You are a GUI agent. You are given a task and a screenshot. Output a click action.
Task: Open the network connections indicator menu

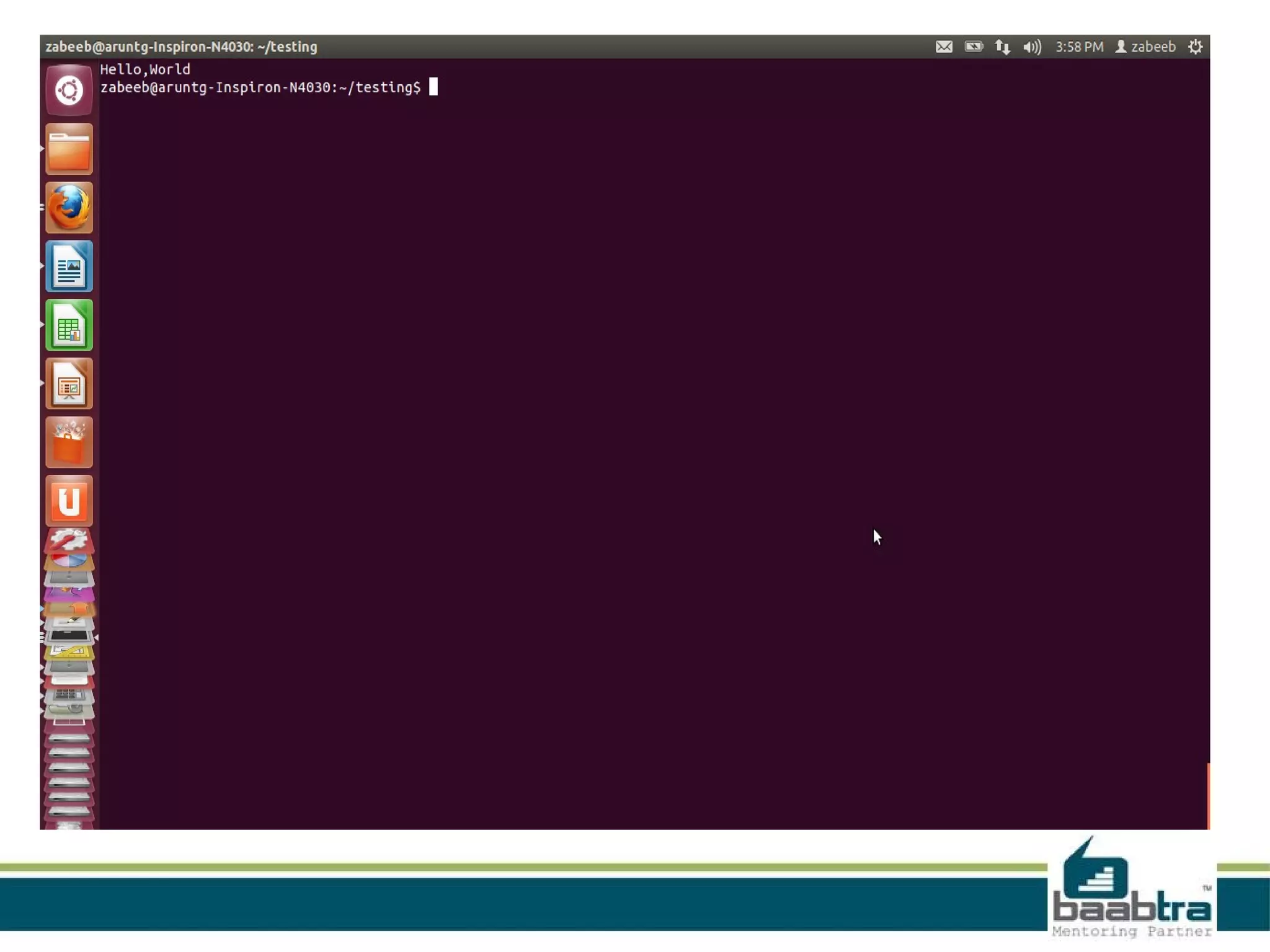tap(1002, 47)
